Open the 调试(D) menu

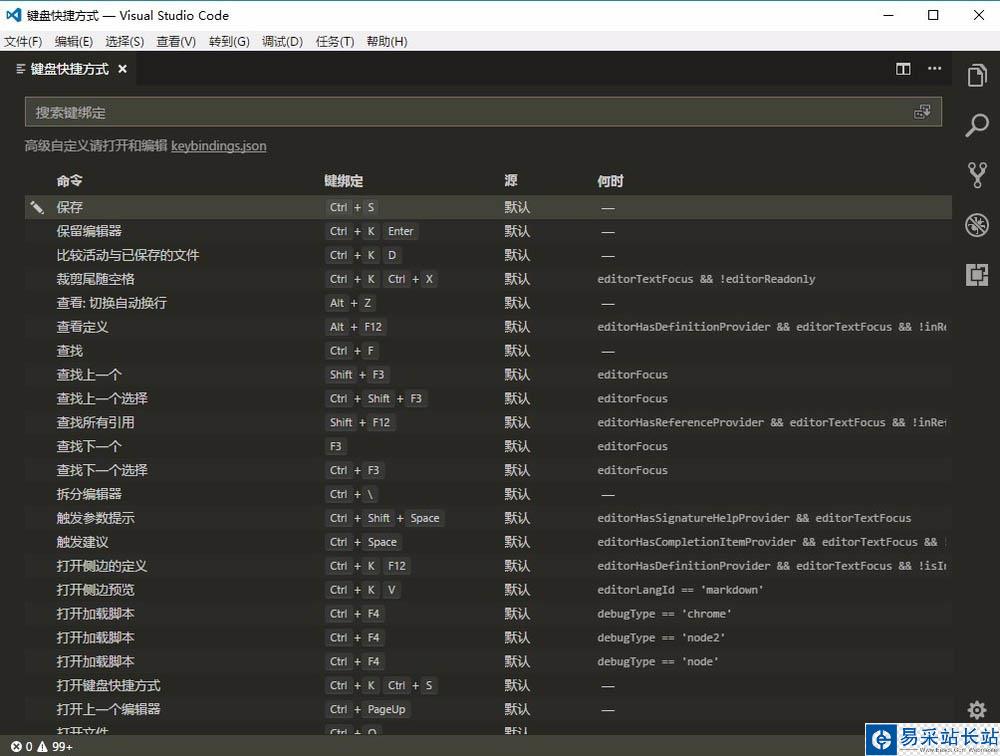pos(282,41)
